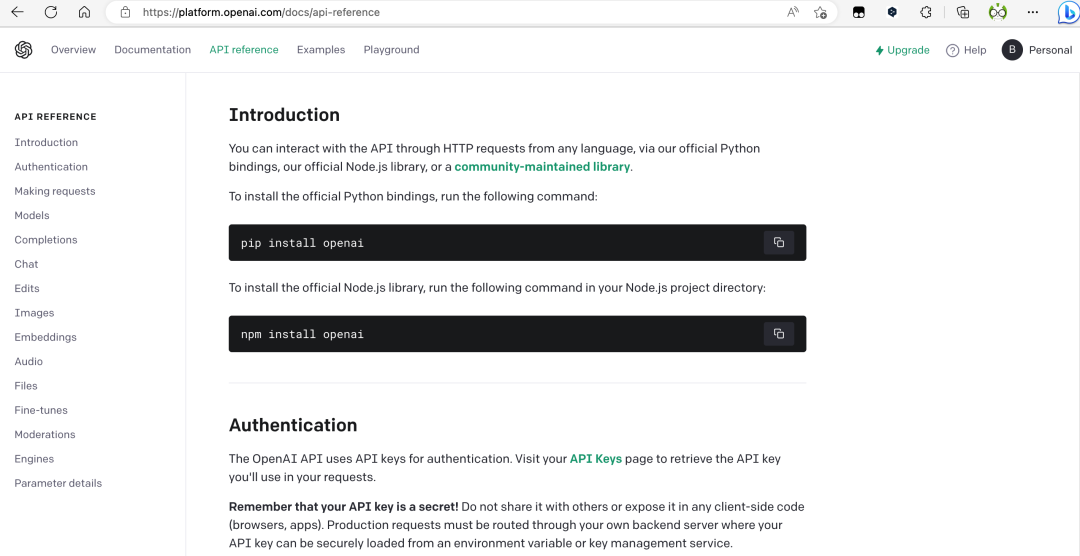Open the Bing chat sidebar icon
Screen dimensions: 1080x556
[x=1067, y=12]
